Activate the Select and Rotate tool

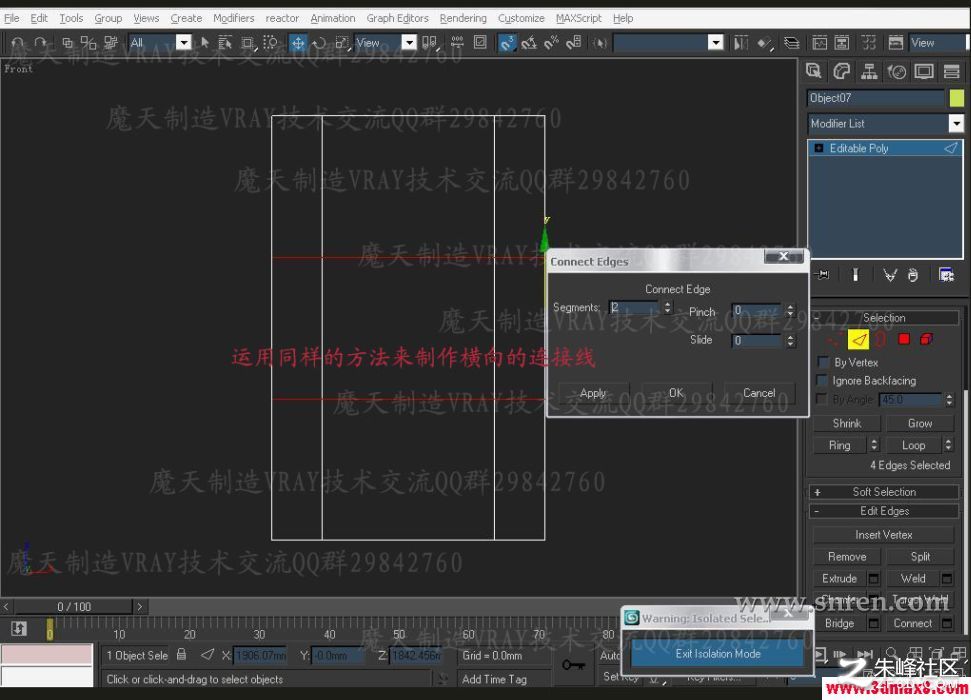point(319,43)
